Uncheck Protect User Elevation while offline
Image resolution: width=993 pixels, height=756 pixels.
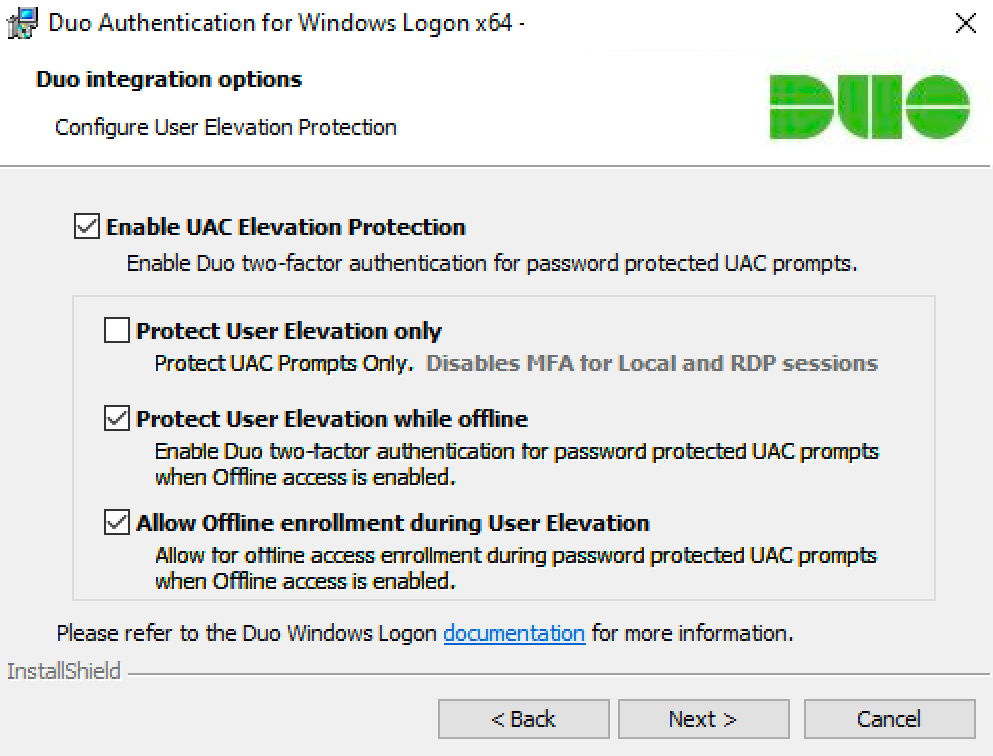tap(117, 418)
